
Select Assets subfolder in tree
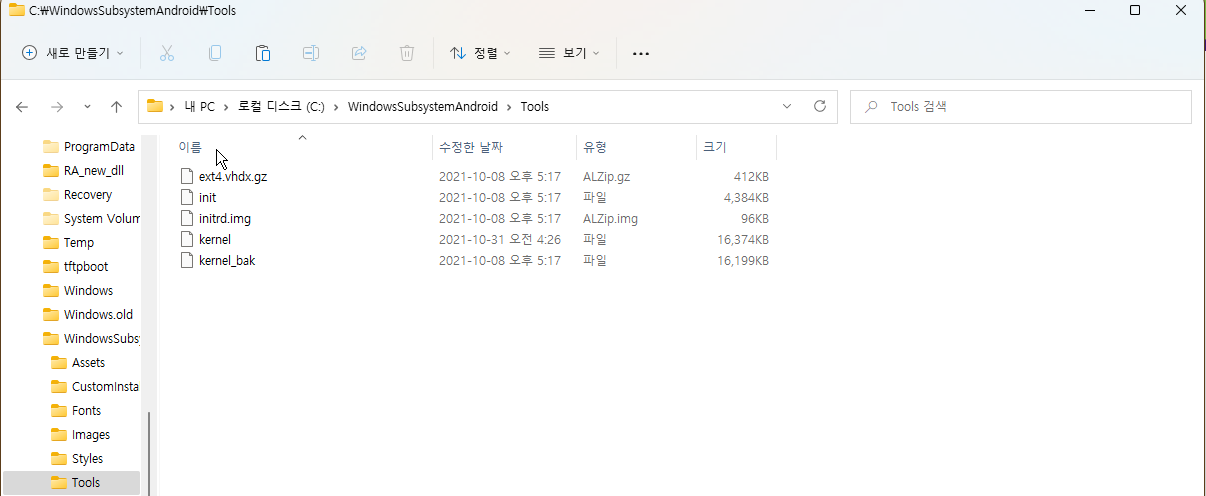point(78,362)
